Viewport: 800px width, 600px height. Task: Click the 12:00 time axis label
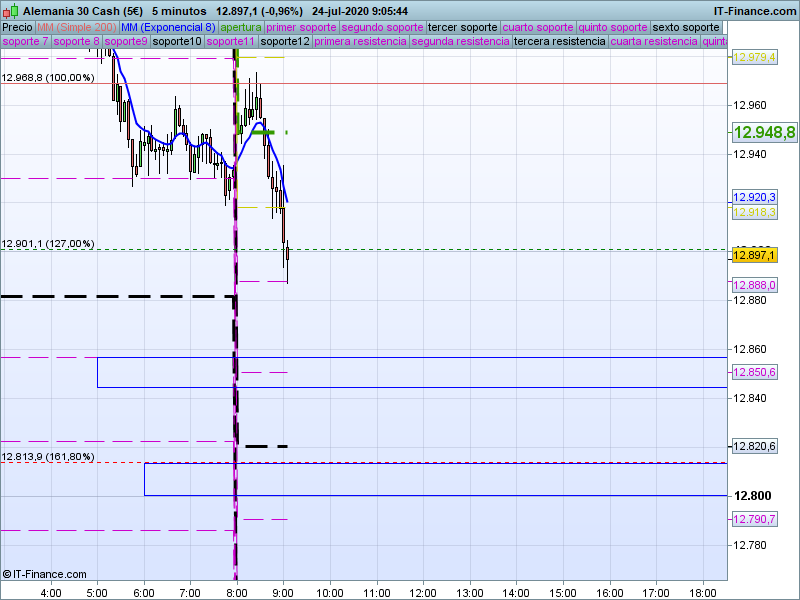(423, 593)
